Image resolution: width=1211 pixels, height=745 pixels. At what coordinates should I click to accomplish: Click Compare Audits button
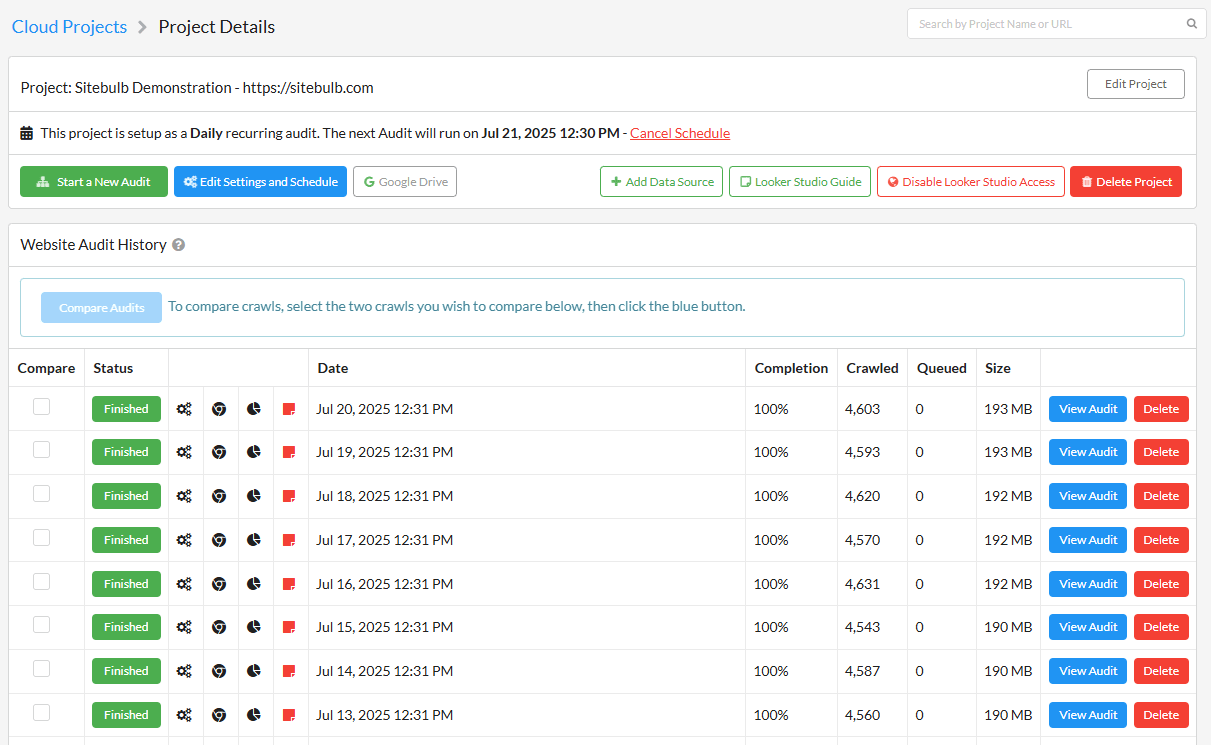101,307
